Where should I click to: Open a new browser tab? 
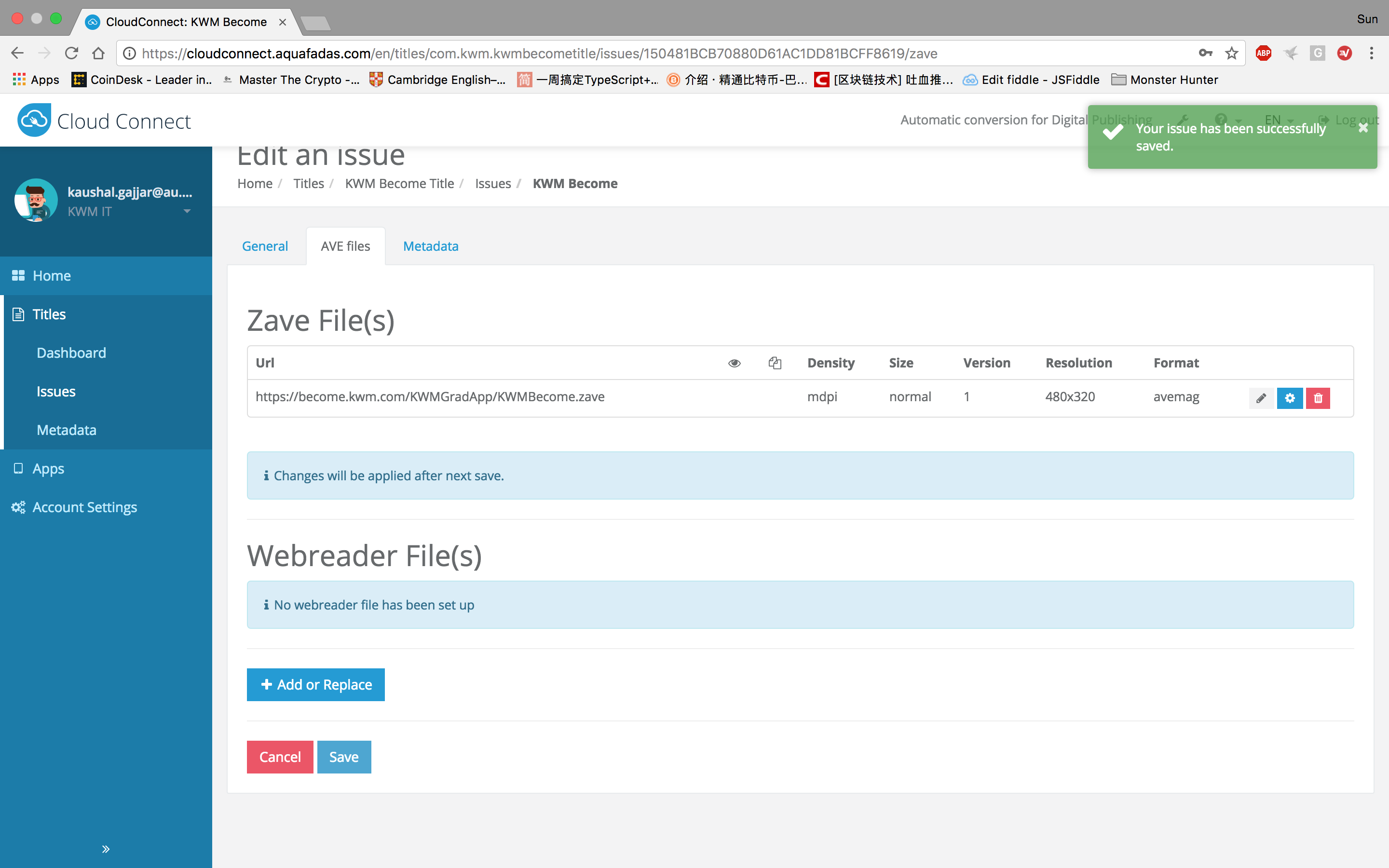click(x=315, y=23)
